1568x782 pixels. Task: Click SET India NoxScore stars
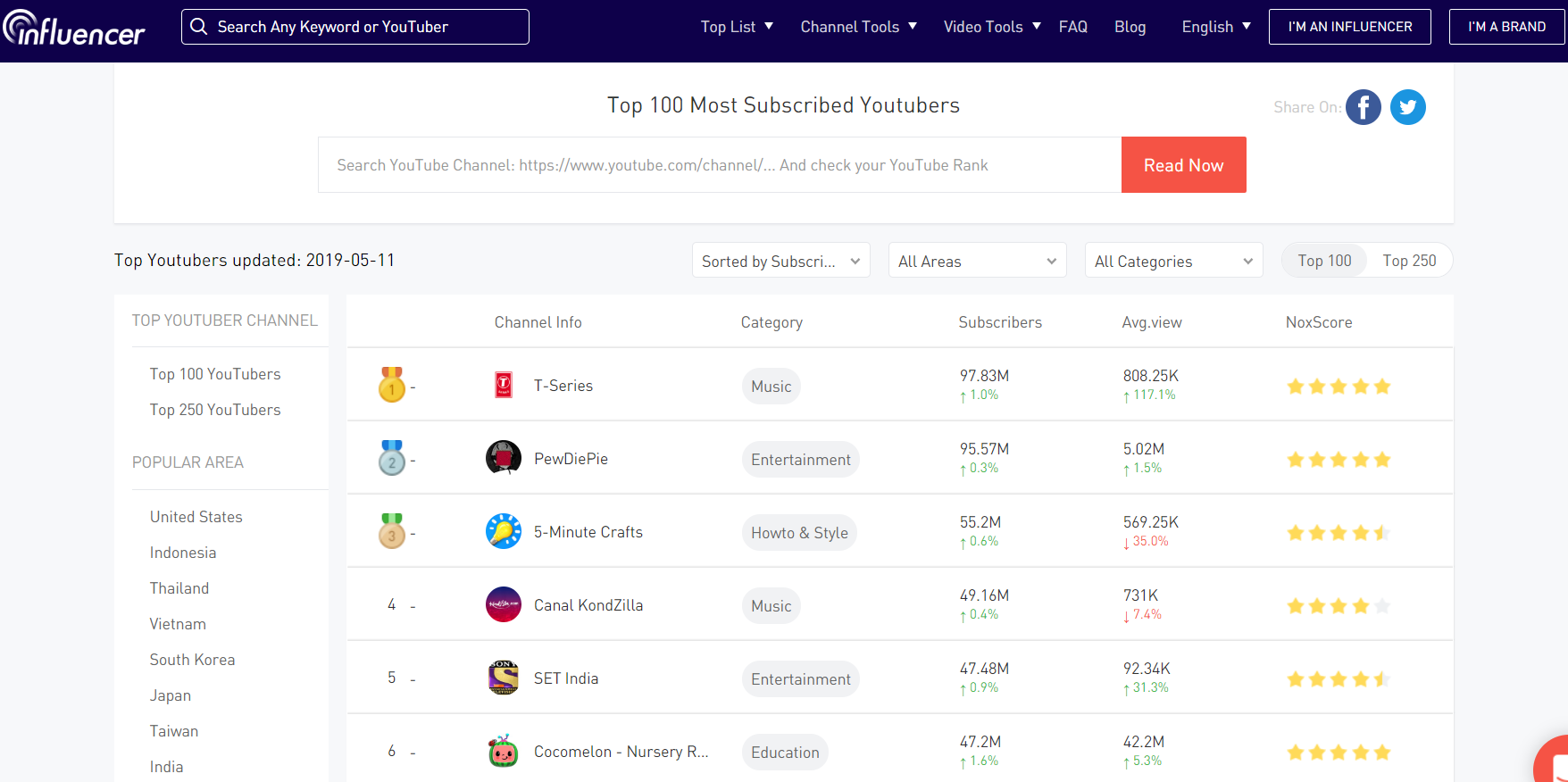(x=1339, y=679)
